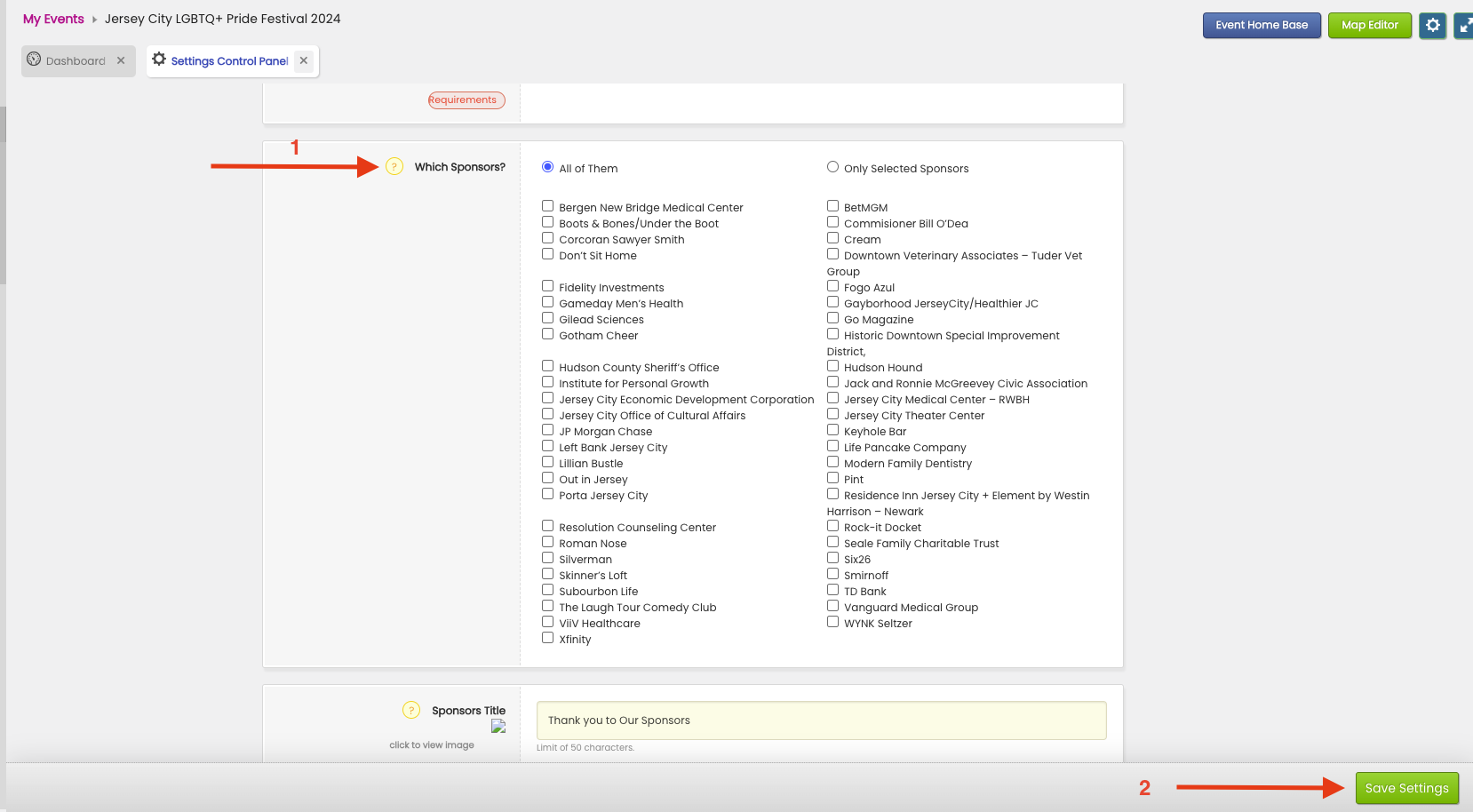1473x812 pixels.
Task: Go to My Events breadcrumb
Action: click(x=53, y=19)
